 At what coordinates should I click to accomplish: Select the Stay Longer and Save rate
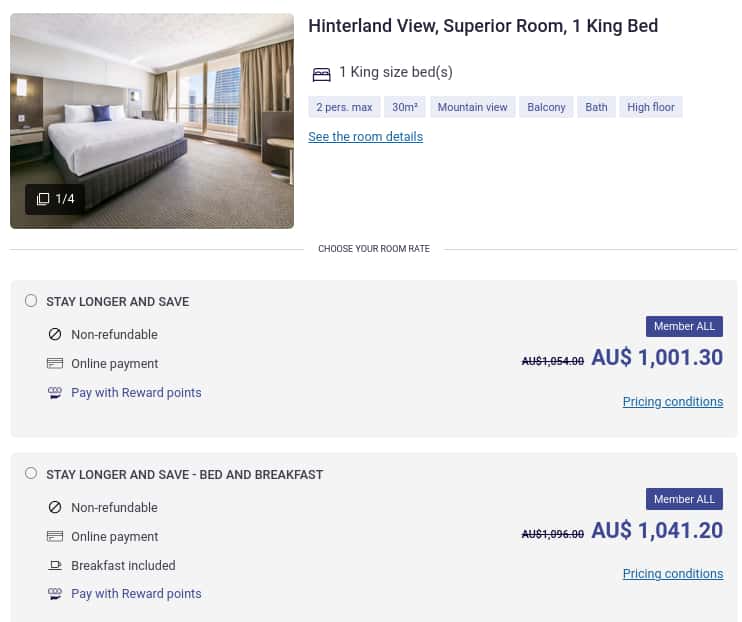[x=31, y=301]
